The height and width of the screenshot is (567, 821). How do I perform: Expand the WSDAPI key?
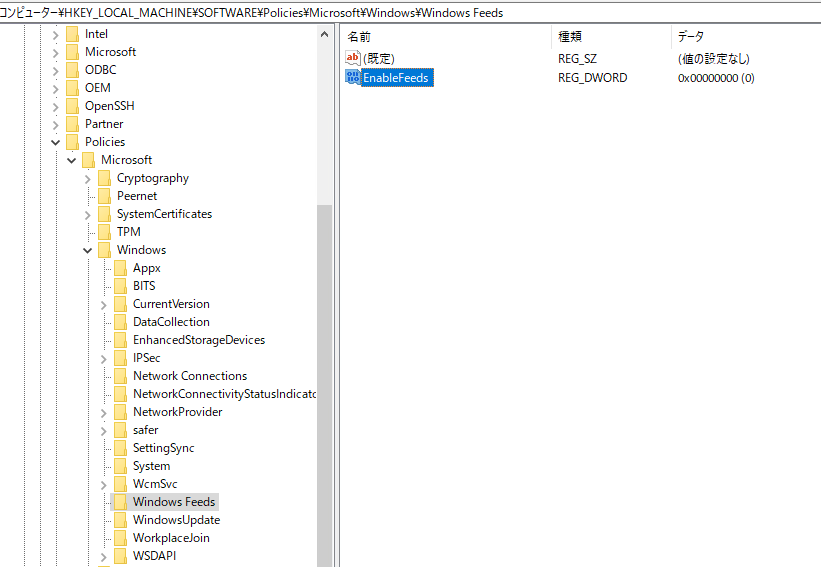point(104,557)
